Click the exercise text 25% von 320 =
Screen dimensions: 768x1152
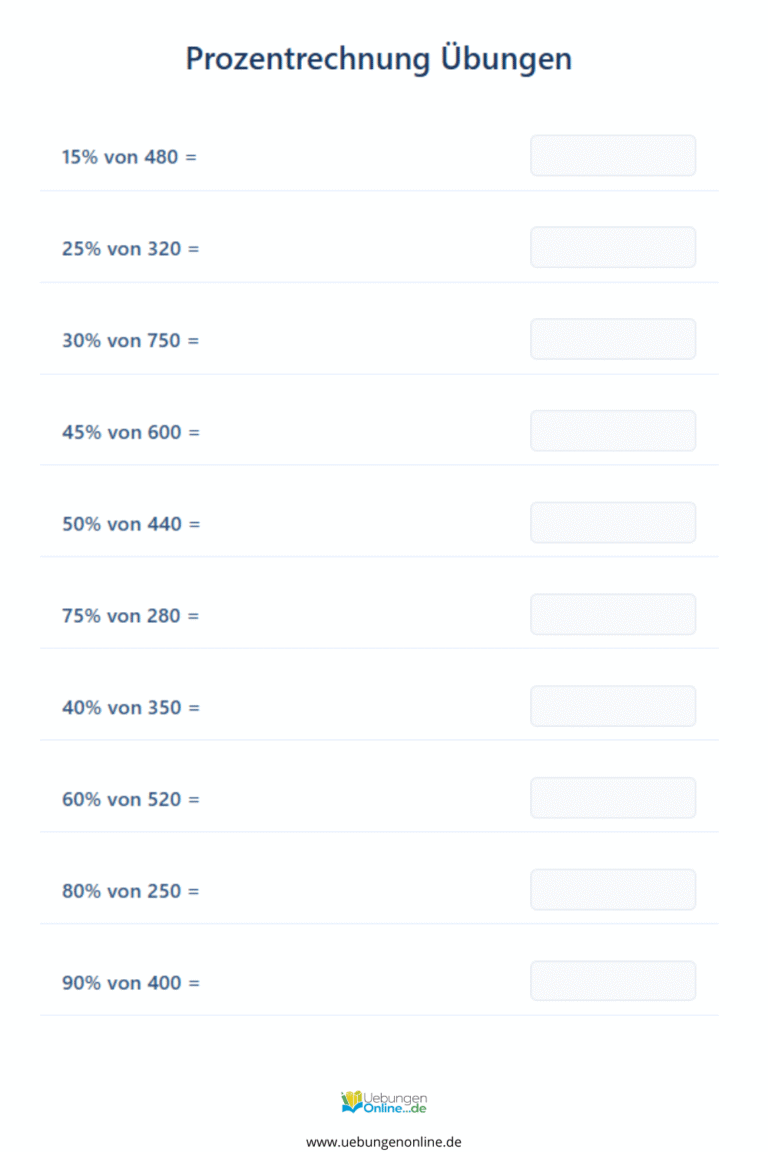click(x=130, y=249)
